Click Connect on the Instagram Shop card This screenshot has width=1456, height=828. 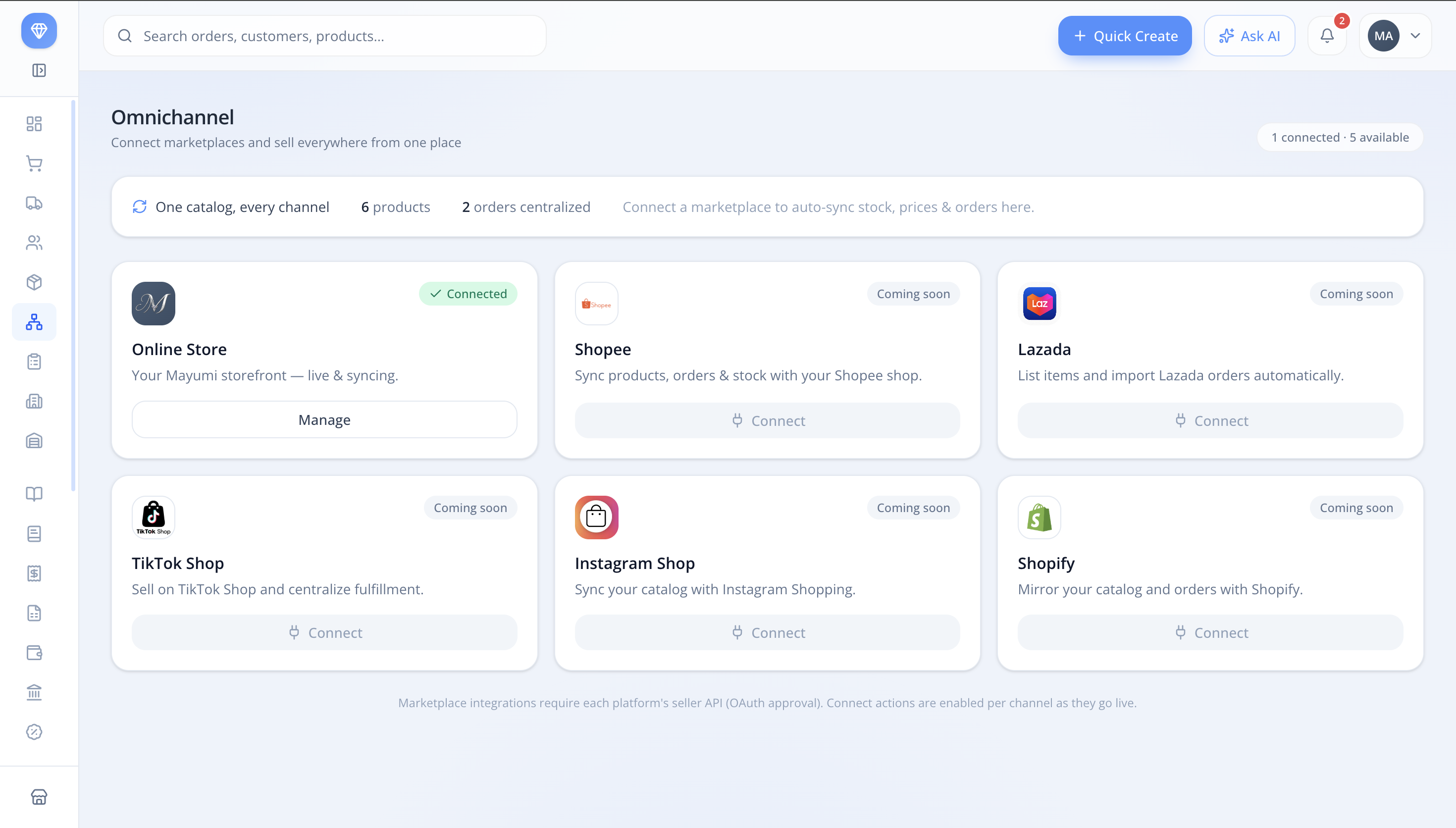pyautogui.click(x=767, y=632)
